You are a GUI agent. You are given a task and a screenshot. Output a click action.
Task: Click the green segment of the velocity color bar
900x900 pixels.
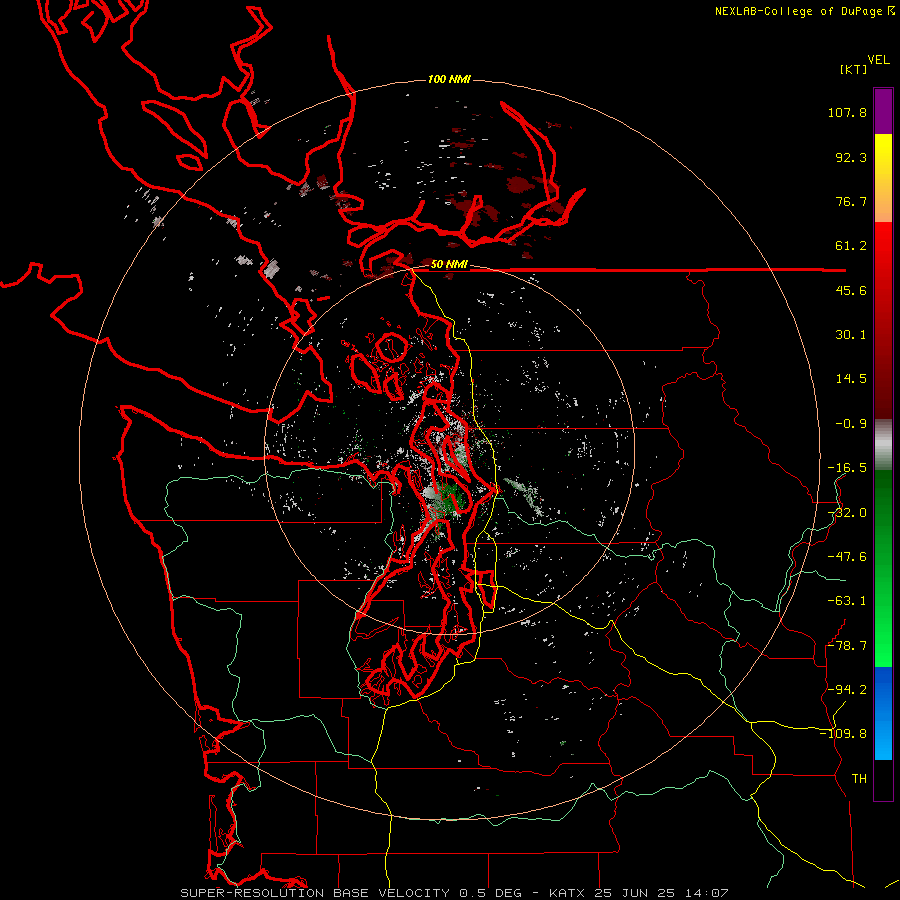coord(883,568)
